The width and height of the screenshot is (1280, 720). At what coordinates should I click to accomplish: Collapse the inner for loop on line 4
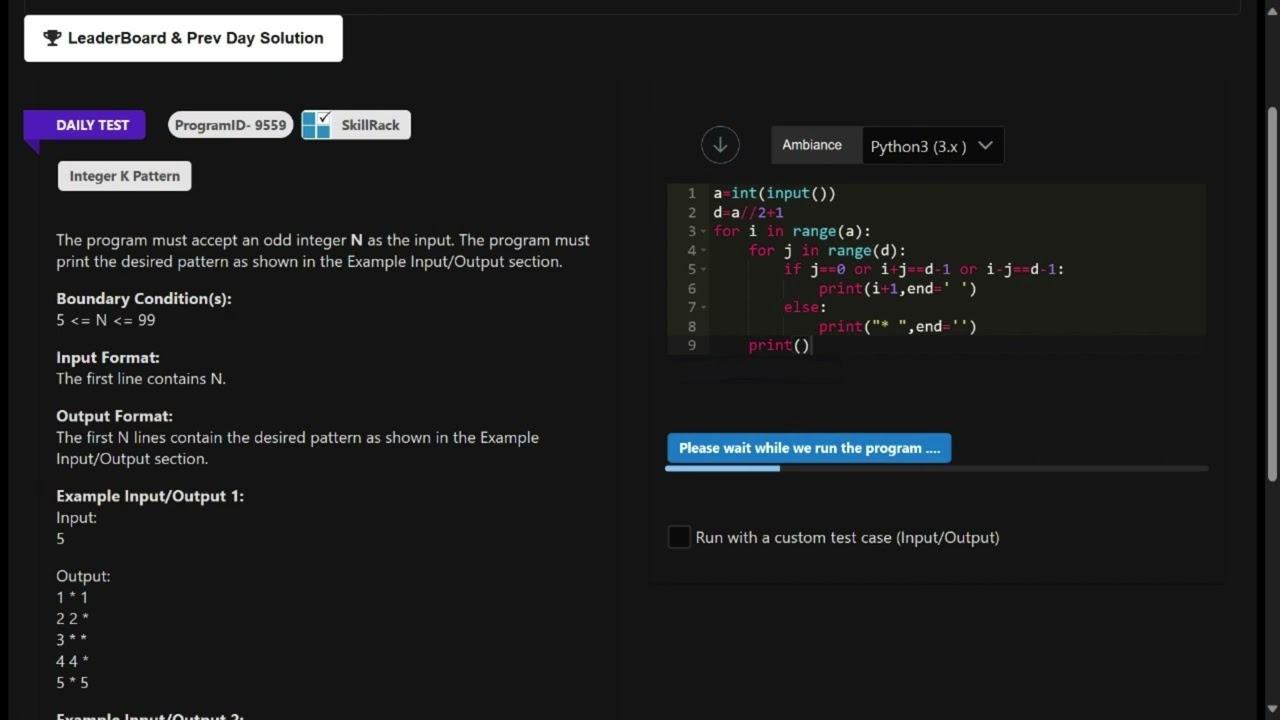(x=704, y=251)
